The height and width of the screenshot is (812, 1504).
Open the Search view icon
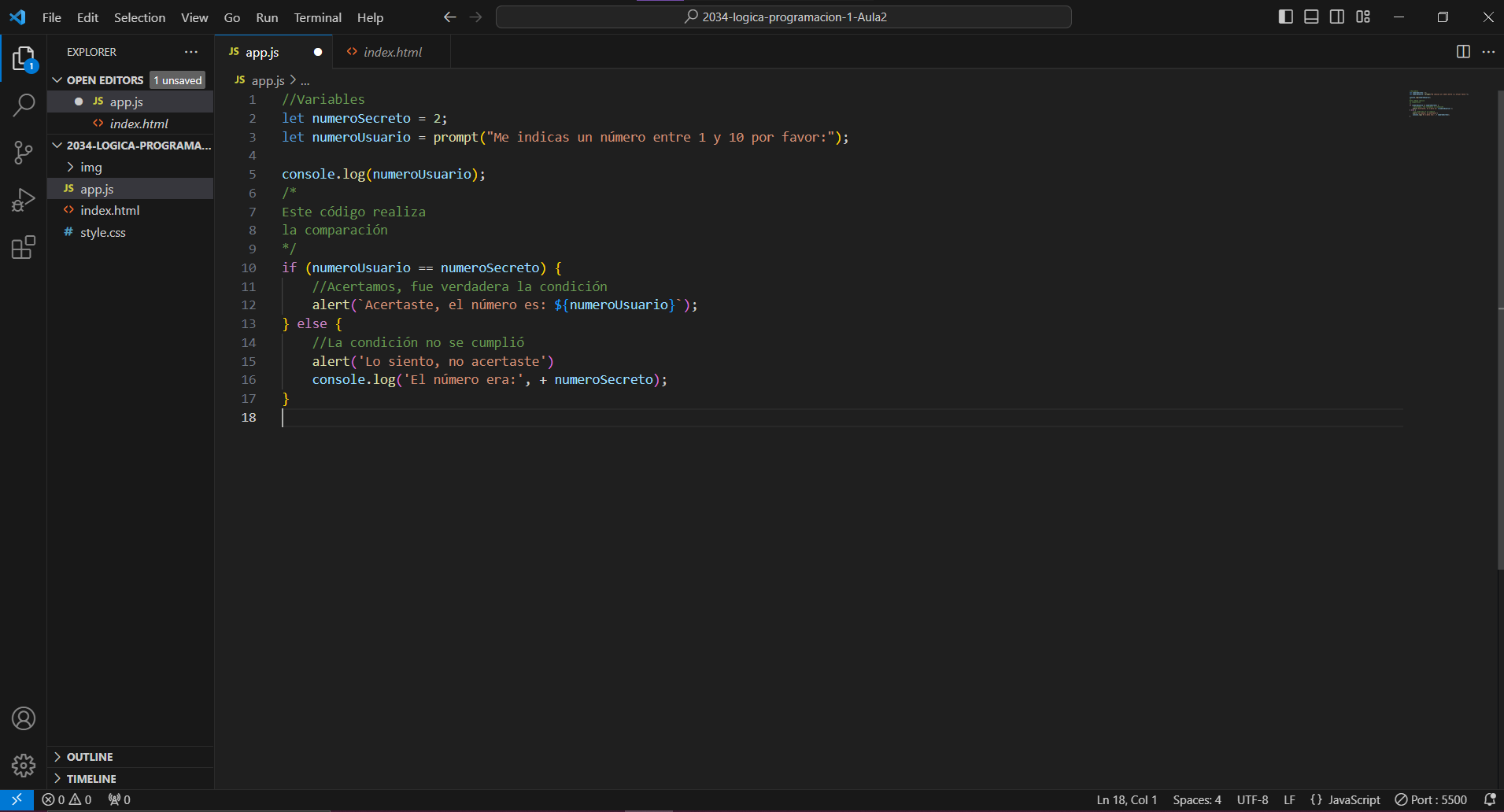pos(24,105)
